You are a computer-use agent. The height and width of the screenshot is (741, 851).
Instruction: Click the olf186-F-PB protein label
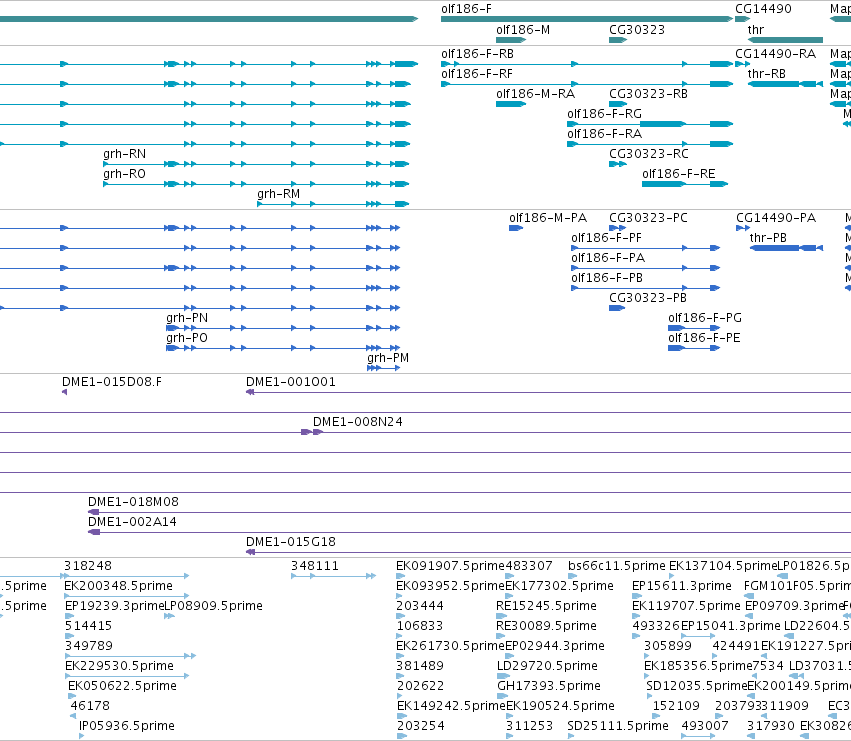[607, 278]
